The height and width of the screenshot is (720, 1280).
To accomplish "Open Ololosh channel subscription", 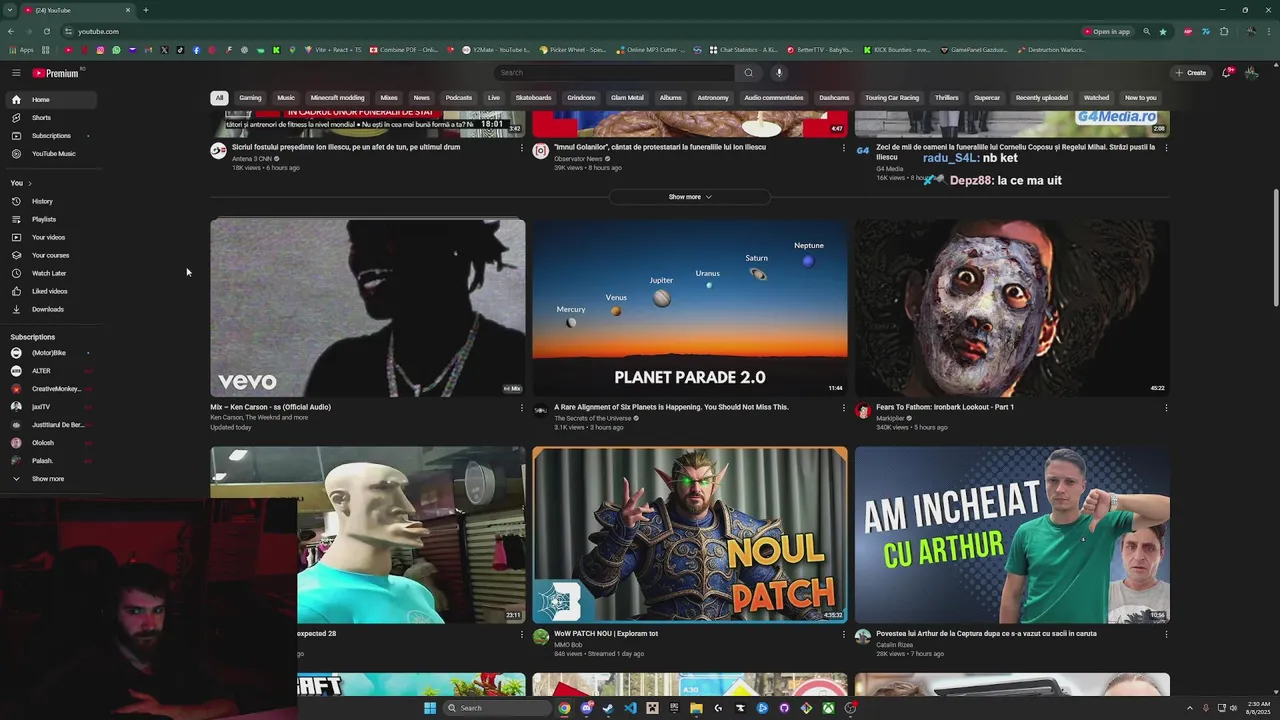I will pyautogui.click(x=49, y=443).
